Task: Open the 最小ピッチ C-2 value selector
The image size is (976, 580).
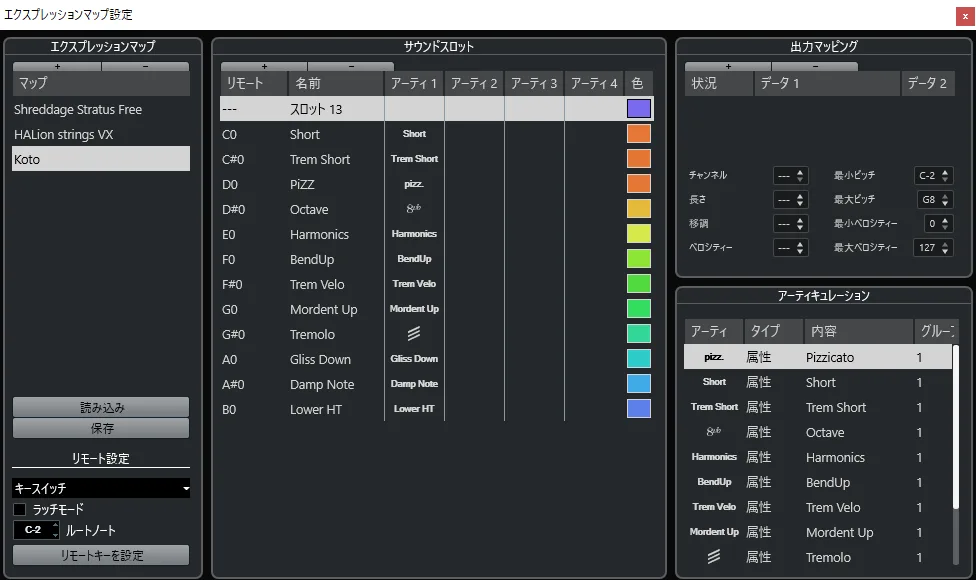Action: [933, 176]
